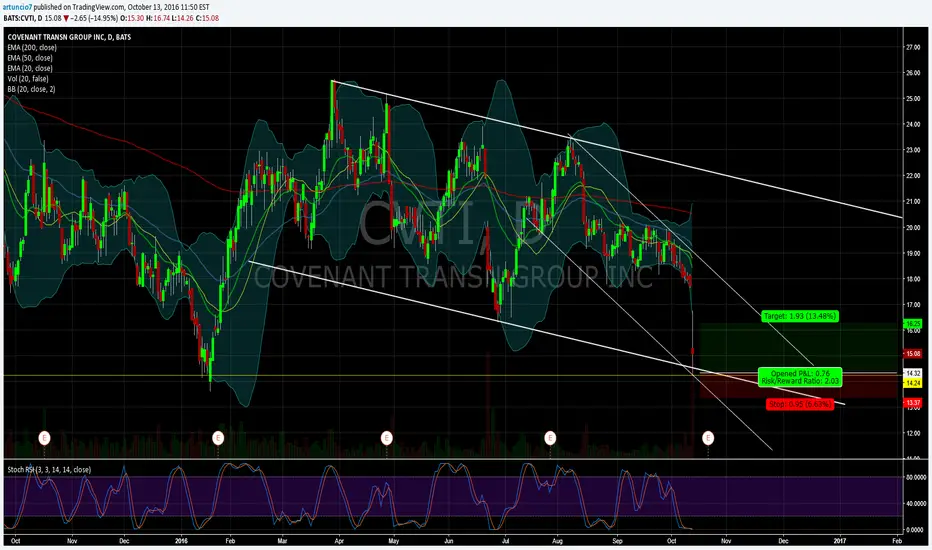Click the earnings marker E near February 2016

pyautogui.click(x=218, y=438)
